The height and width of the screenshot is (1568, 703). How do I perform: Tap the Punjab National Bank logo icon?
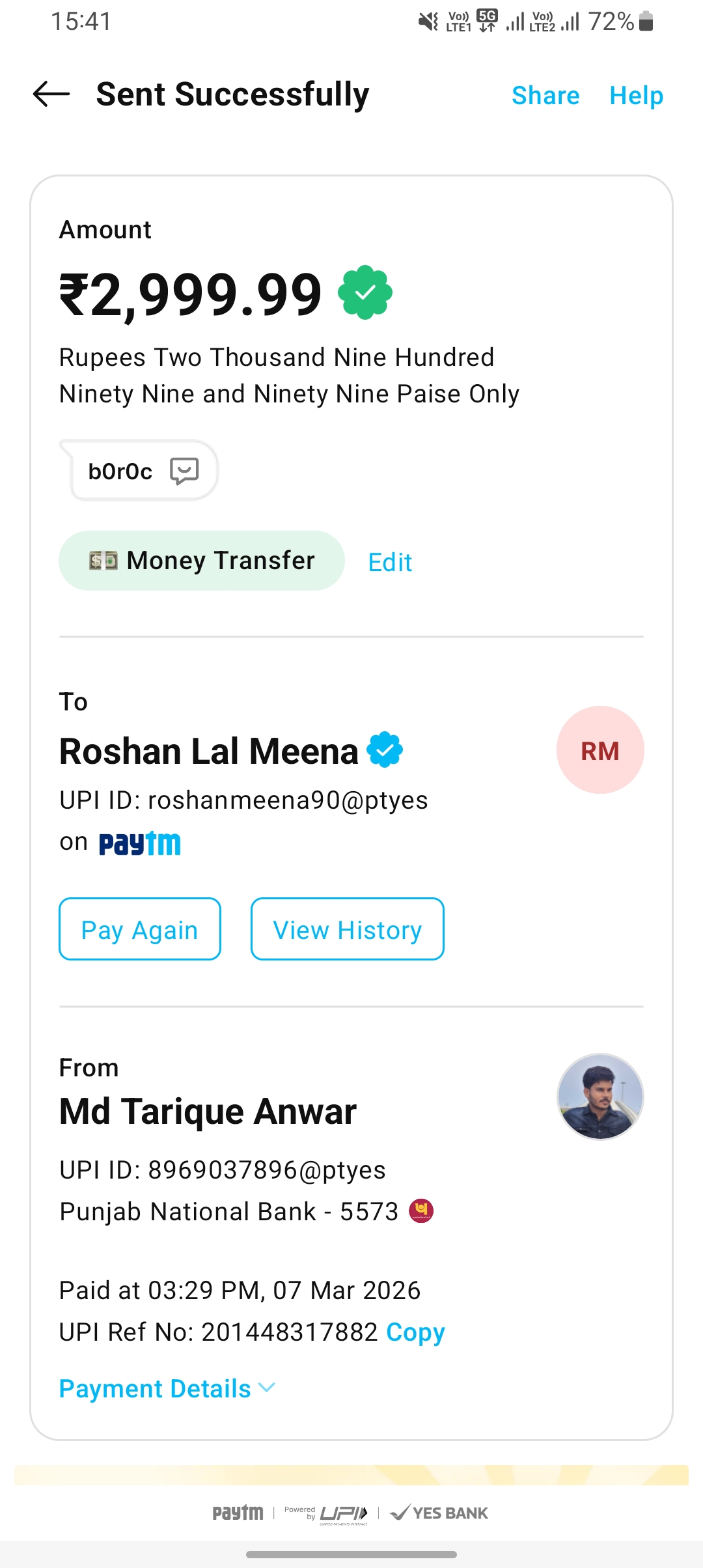[x=421, y=1211]
